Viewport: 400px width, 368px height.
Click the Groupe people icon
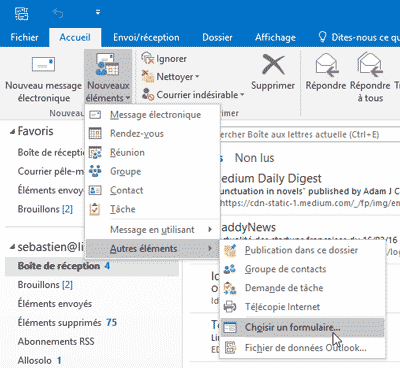tap(95, 171)
